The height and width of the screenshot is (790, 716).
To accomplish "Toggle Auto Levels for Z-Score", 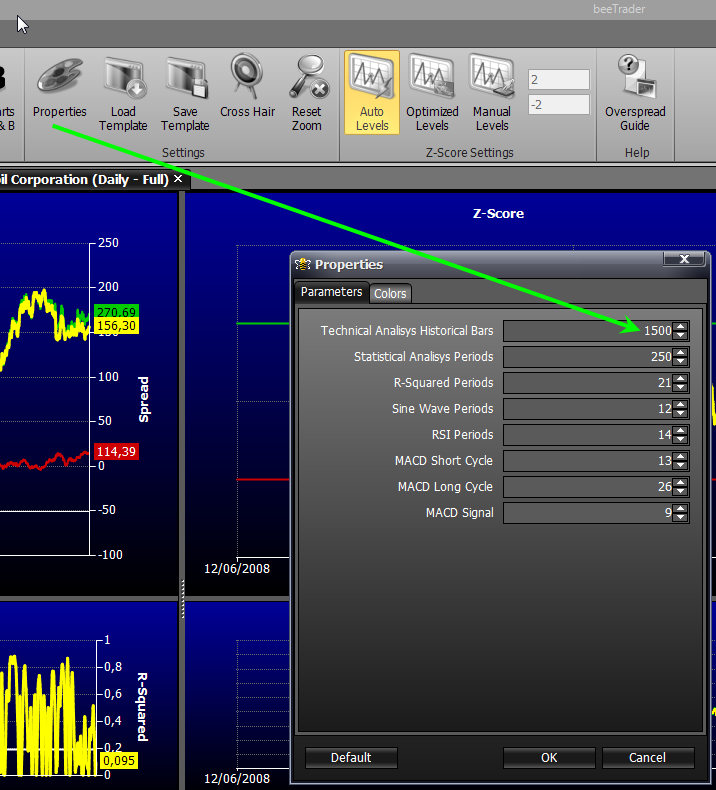I will pyautogui.click(x=372, y=92).
